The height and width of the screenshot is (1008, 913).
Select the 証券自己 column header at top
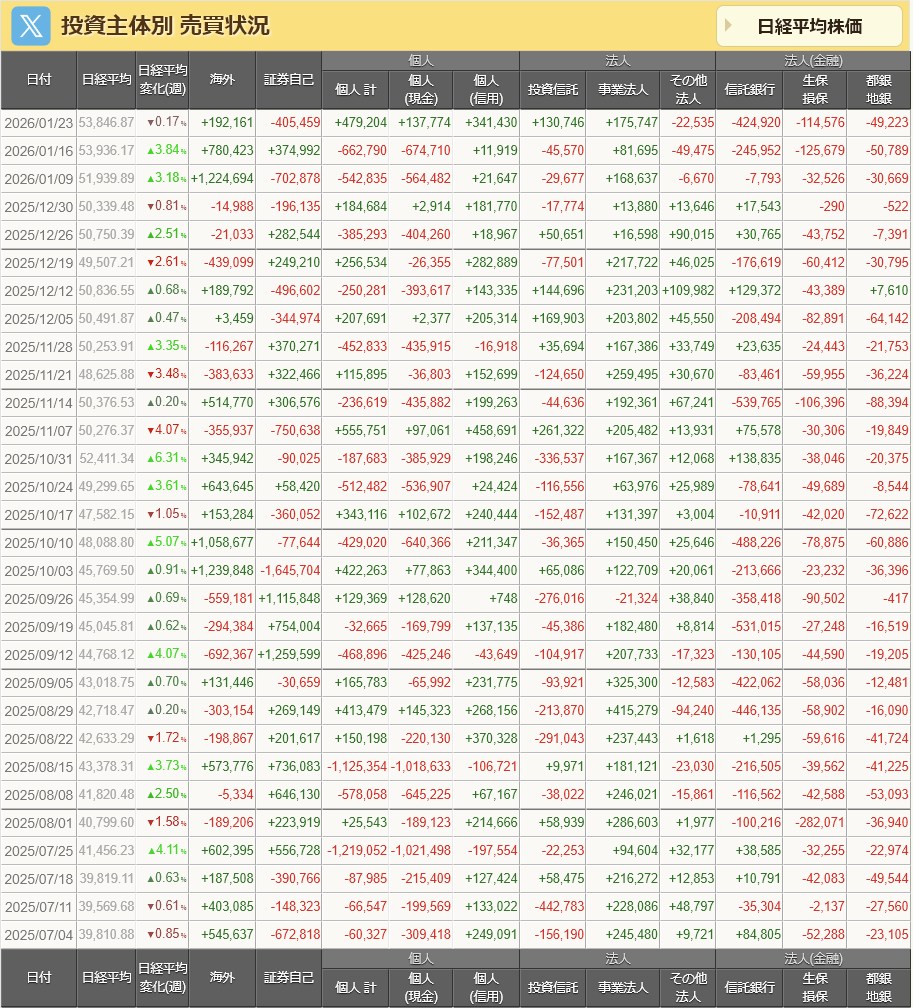pyautogui.click(x=288, y=80)
